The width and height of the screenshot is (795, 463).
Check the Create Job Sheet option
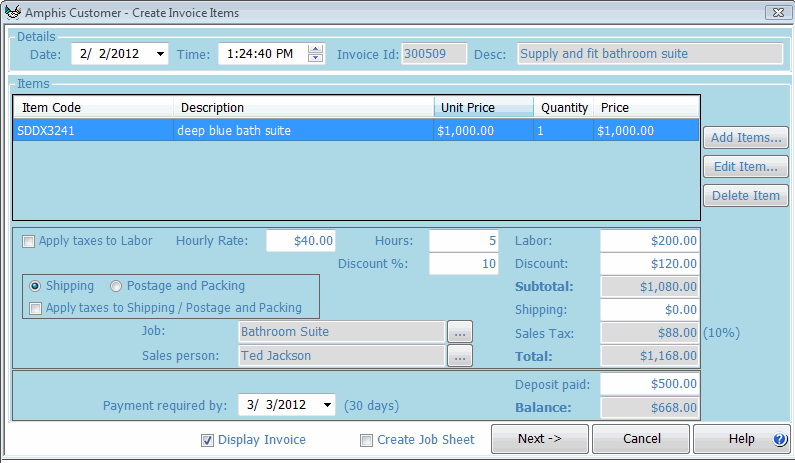point(366,440)
